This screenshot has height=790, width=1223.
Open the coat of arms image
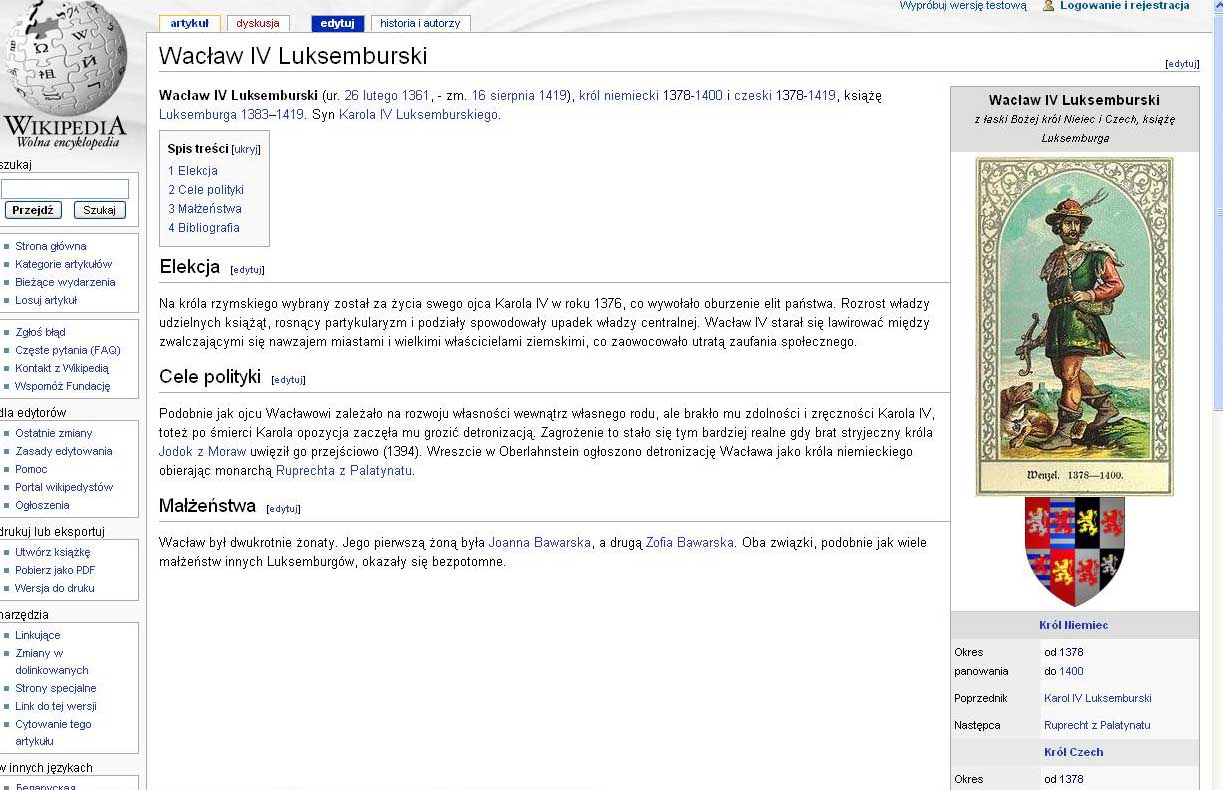(x=1074, y=551)
